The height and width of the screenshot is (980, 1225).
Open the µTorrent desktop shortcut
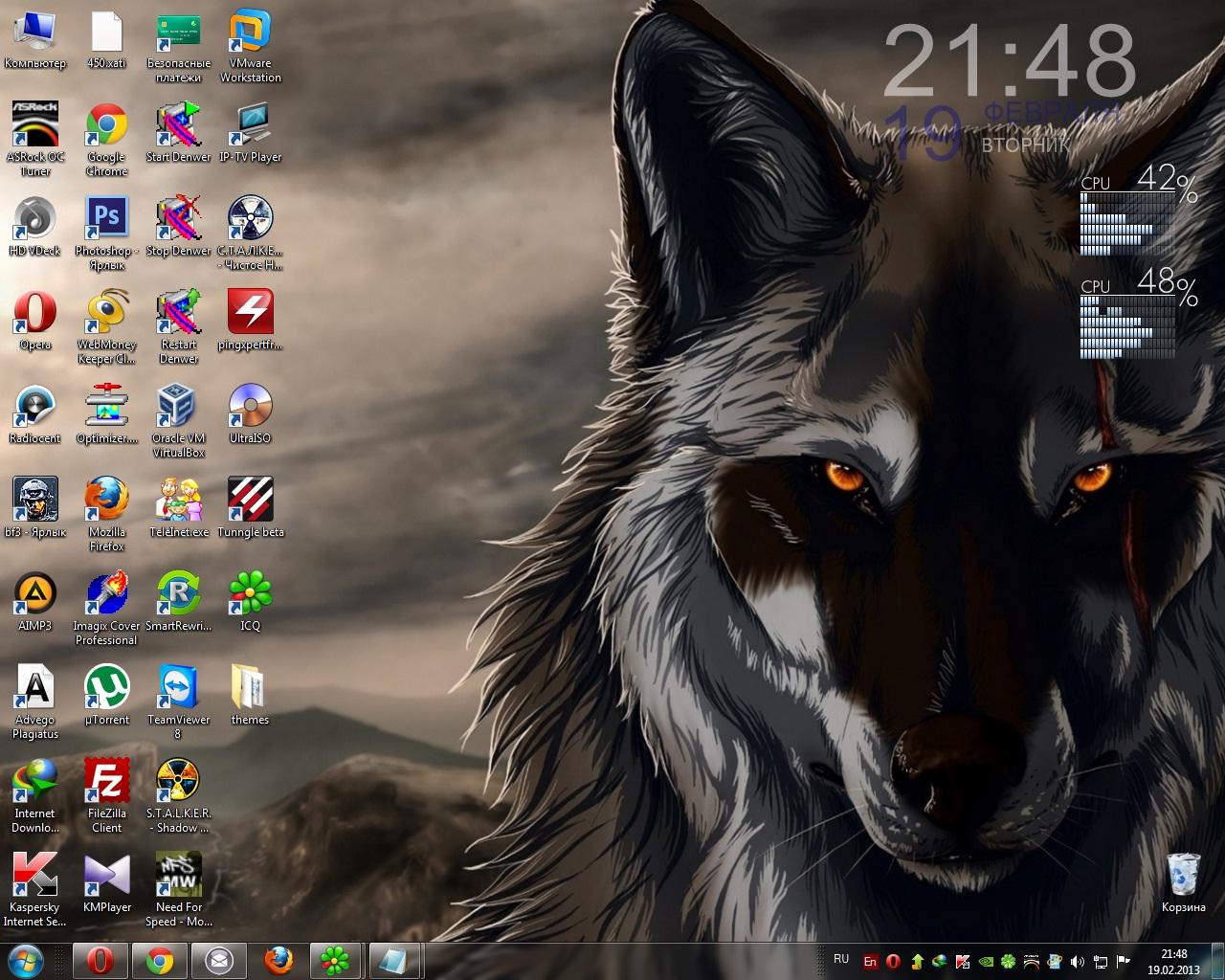point(106,688)
